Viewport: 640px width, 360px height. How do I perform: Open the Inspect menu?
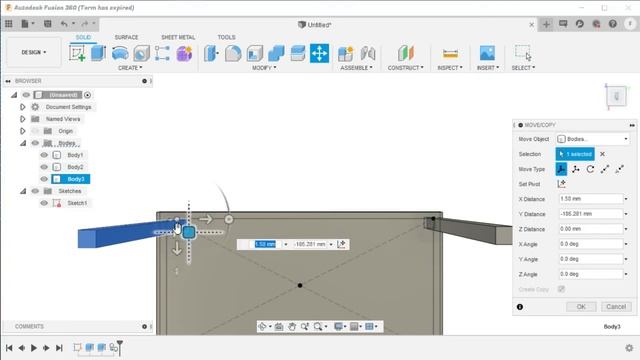click(x=450, y=68)
